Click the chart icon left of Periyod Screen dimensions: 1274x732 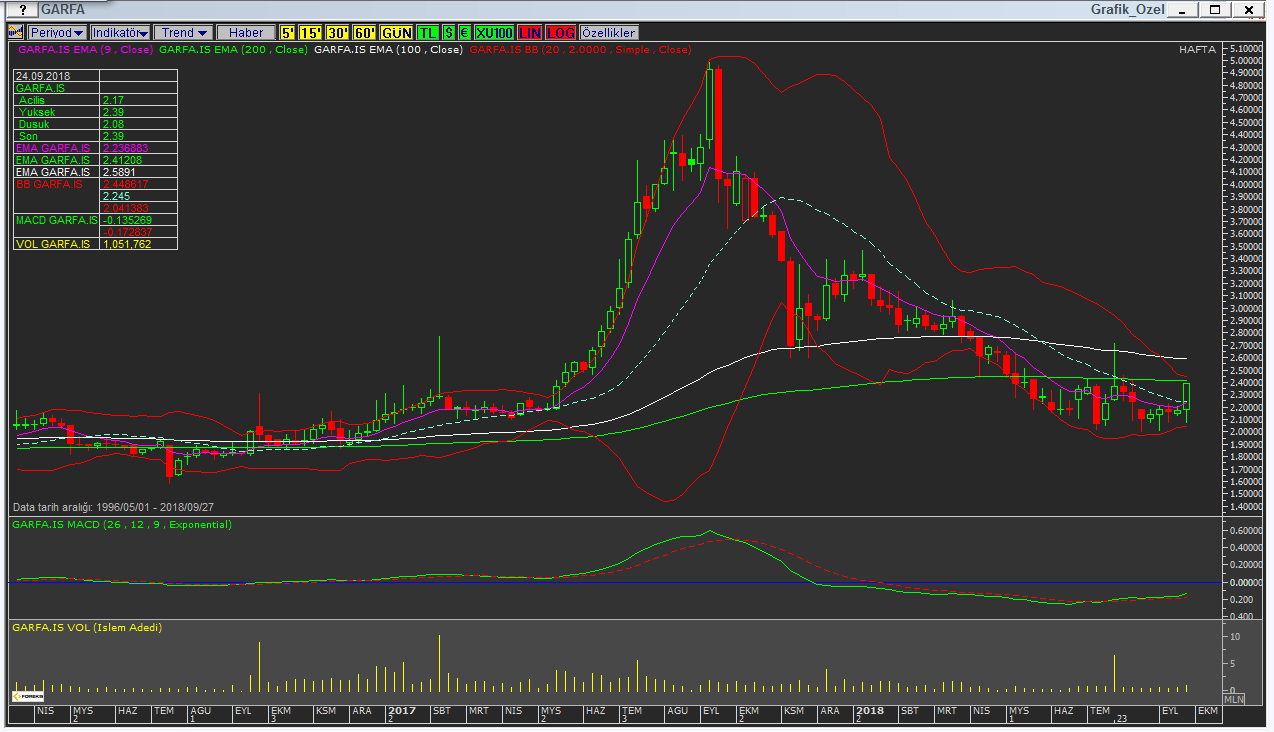pyautogui.click(x=16, y=33)
